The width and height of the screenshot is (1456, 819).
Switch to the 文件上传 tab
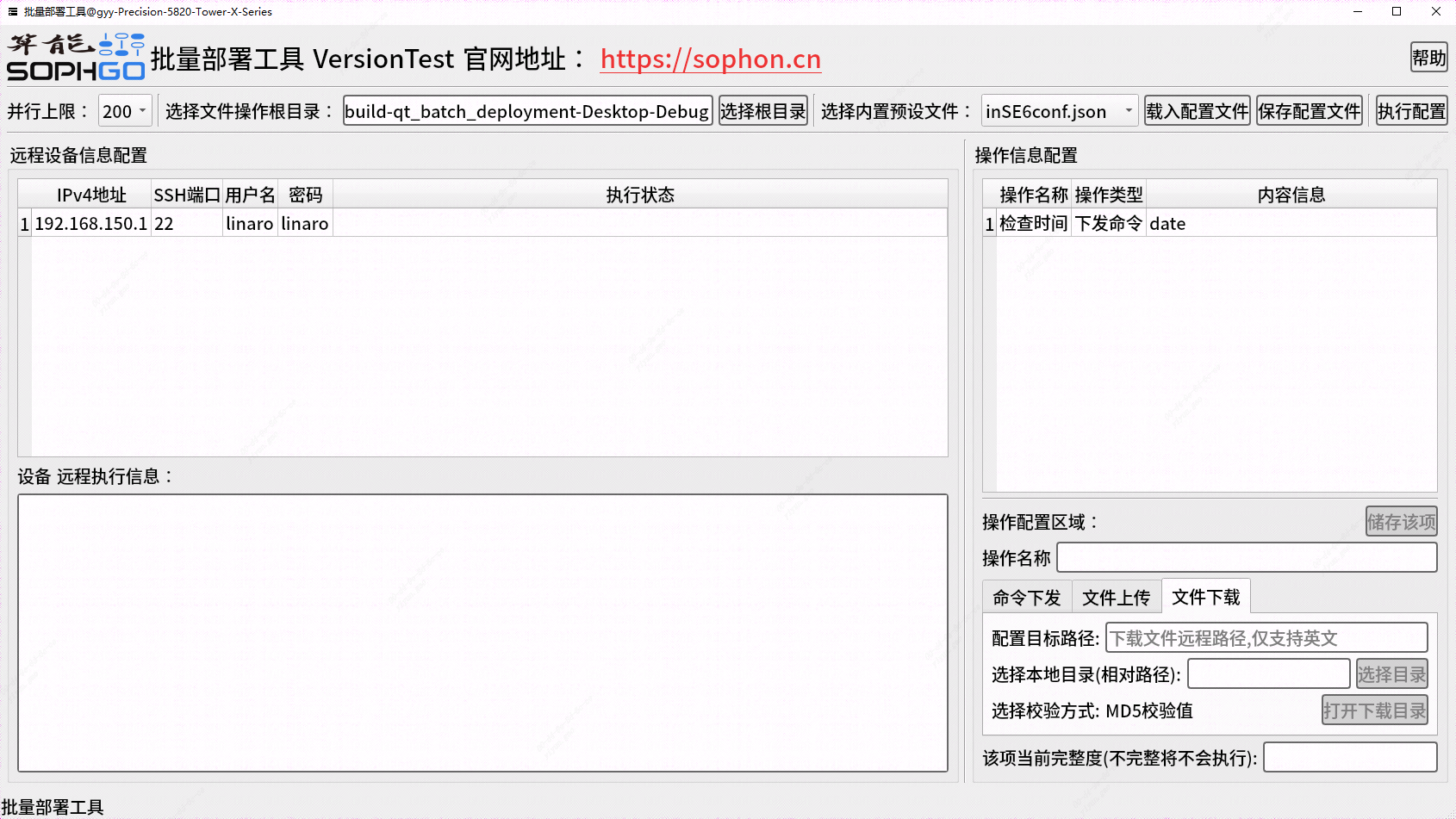[x=1116, y=598]
